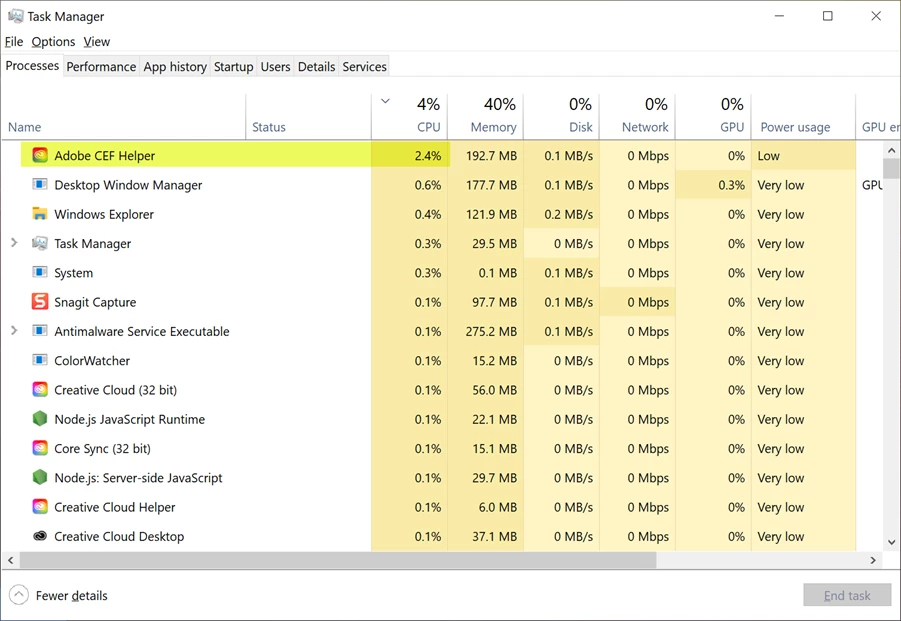Click the Node.js: Server-side JavaScript icon

coord(40,477)
